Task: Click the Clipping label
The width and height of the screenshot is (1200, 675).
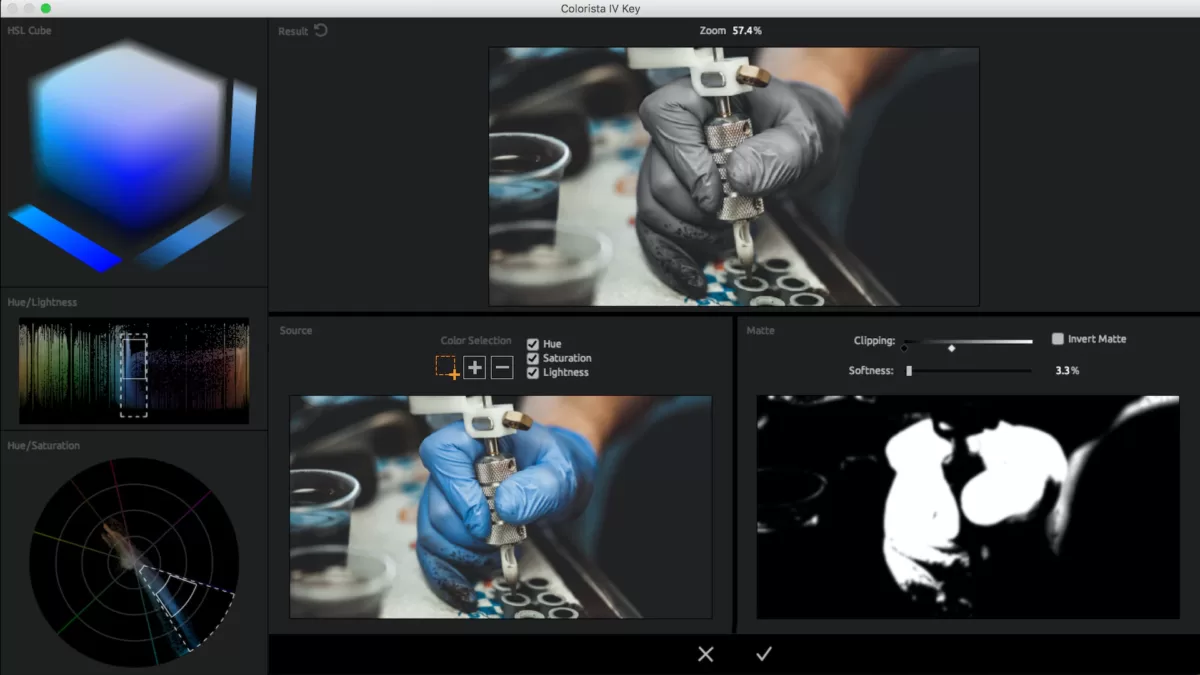Action: [x=874, y=341]
